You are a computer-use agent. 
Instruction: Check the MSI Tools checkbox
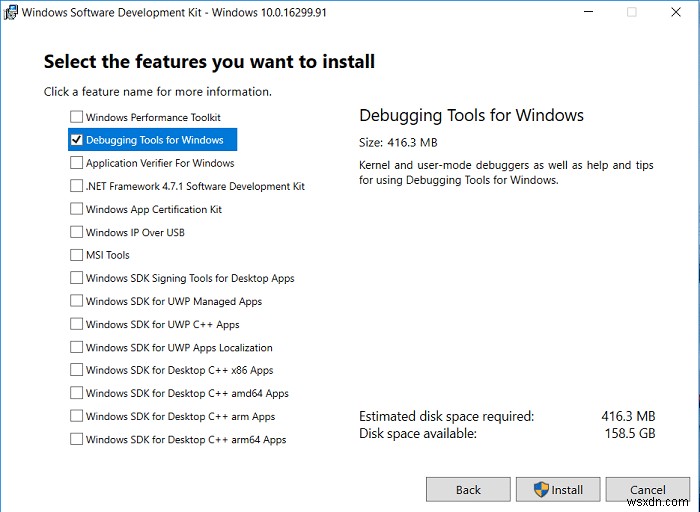pyautogui.click(x=77, y=255)
